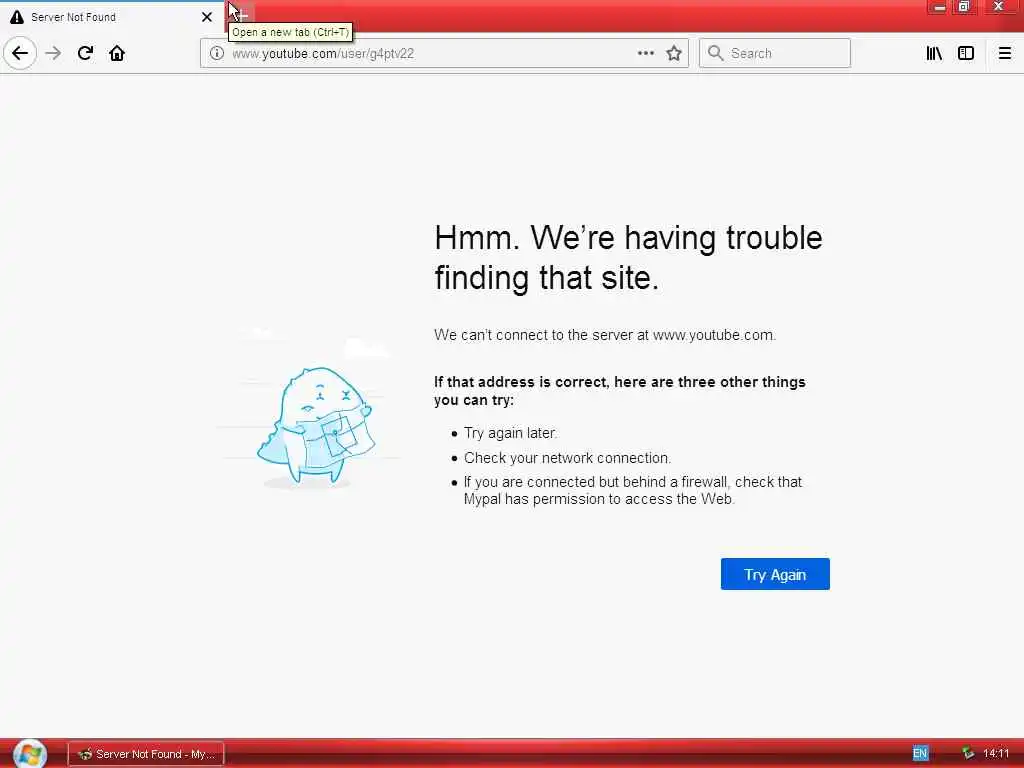Open the hamburger application menu
1024x768 pixels.
[1004, 53]
